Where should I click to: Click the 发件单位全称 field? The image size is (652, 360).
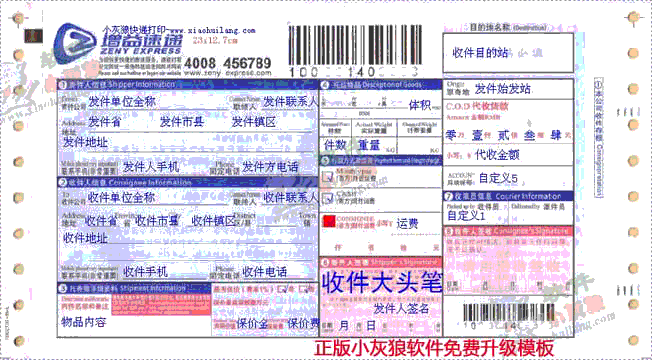[122, 102]
